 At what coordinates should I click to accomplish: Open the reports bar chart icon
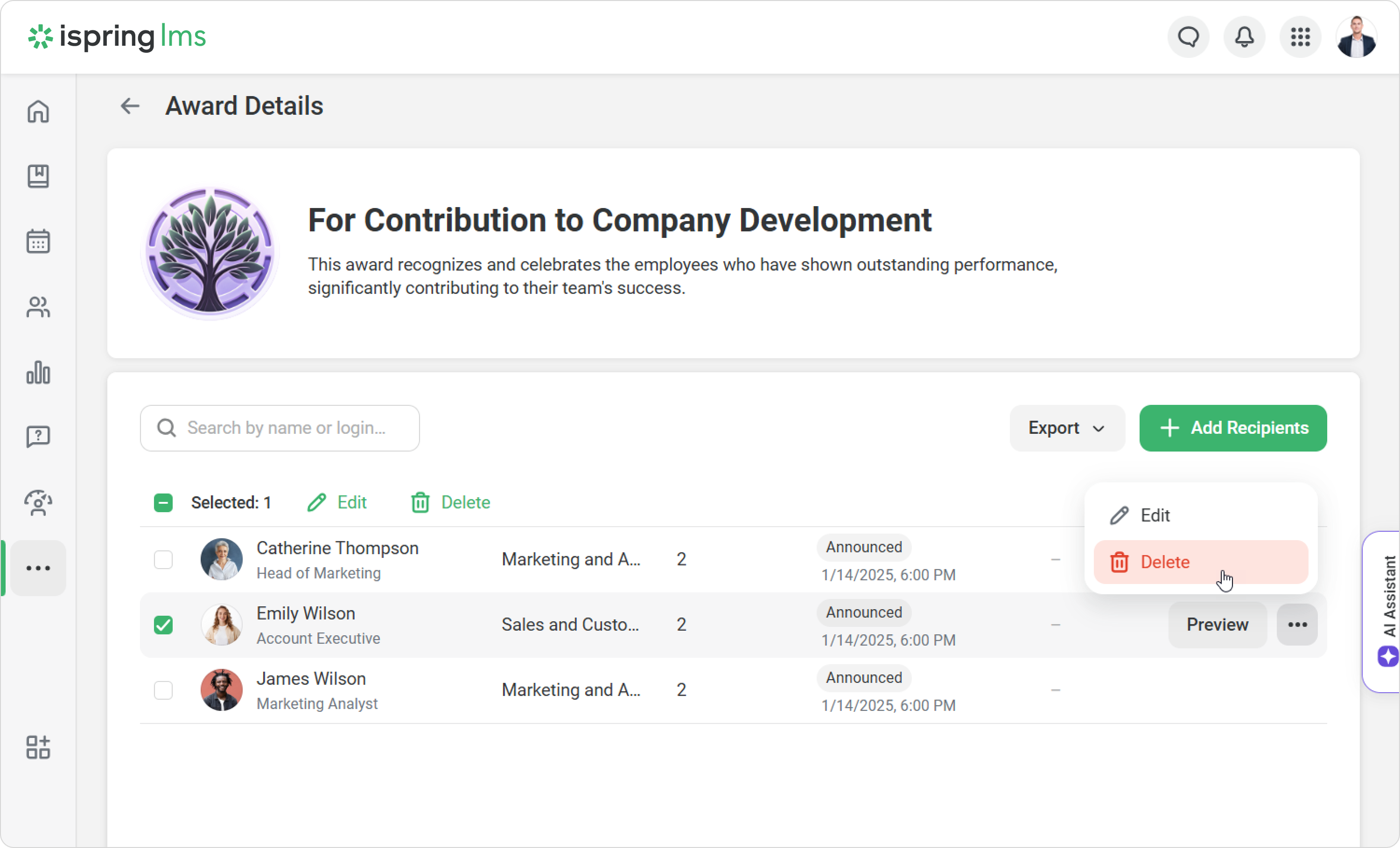[x=38, y=373]
